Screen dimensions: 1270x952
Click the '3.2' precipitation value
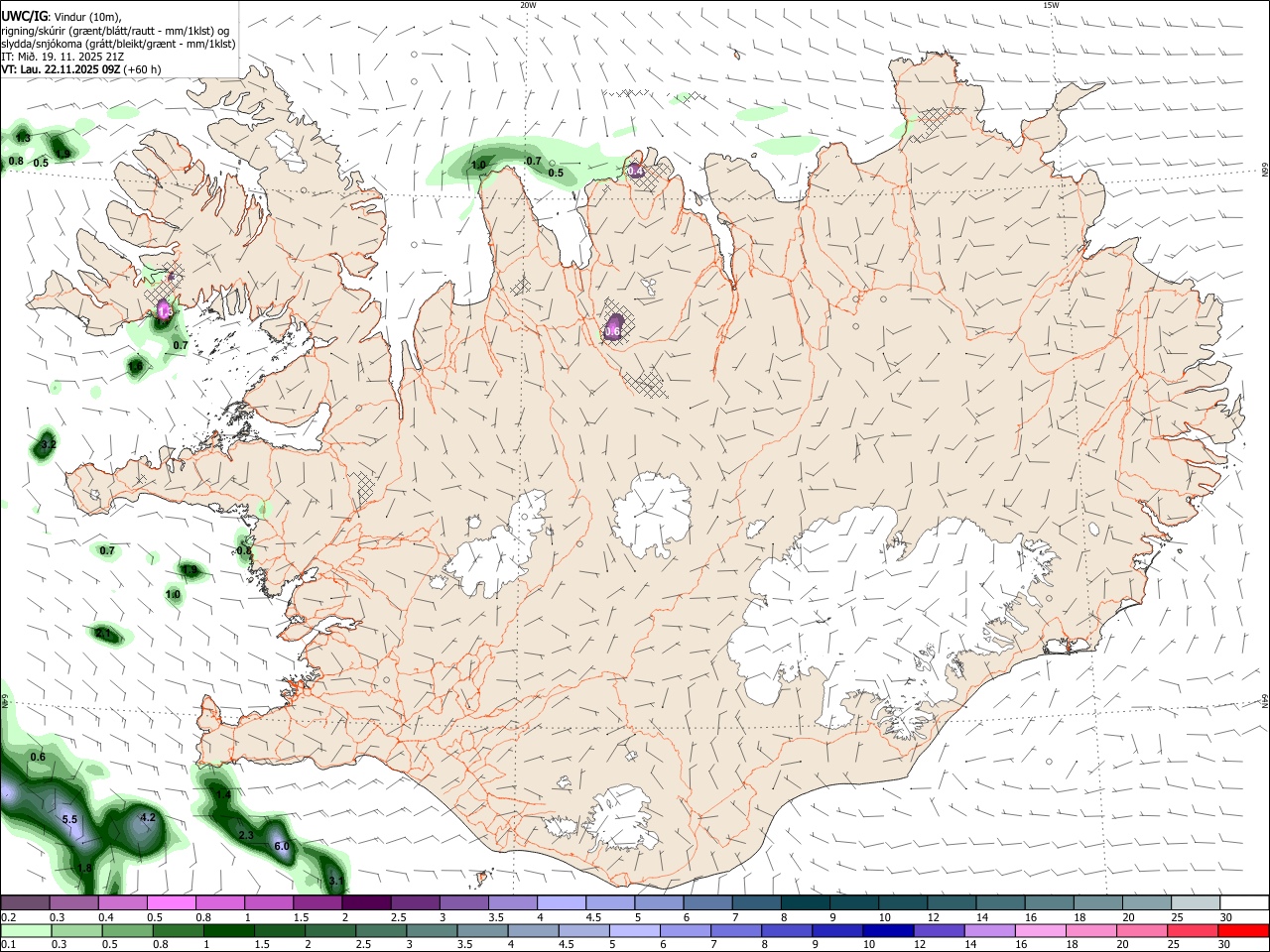pos(48,445)
